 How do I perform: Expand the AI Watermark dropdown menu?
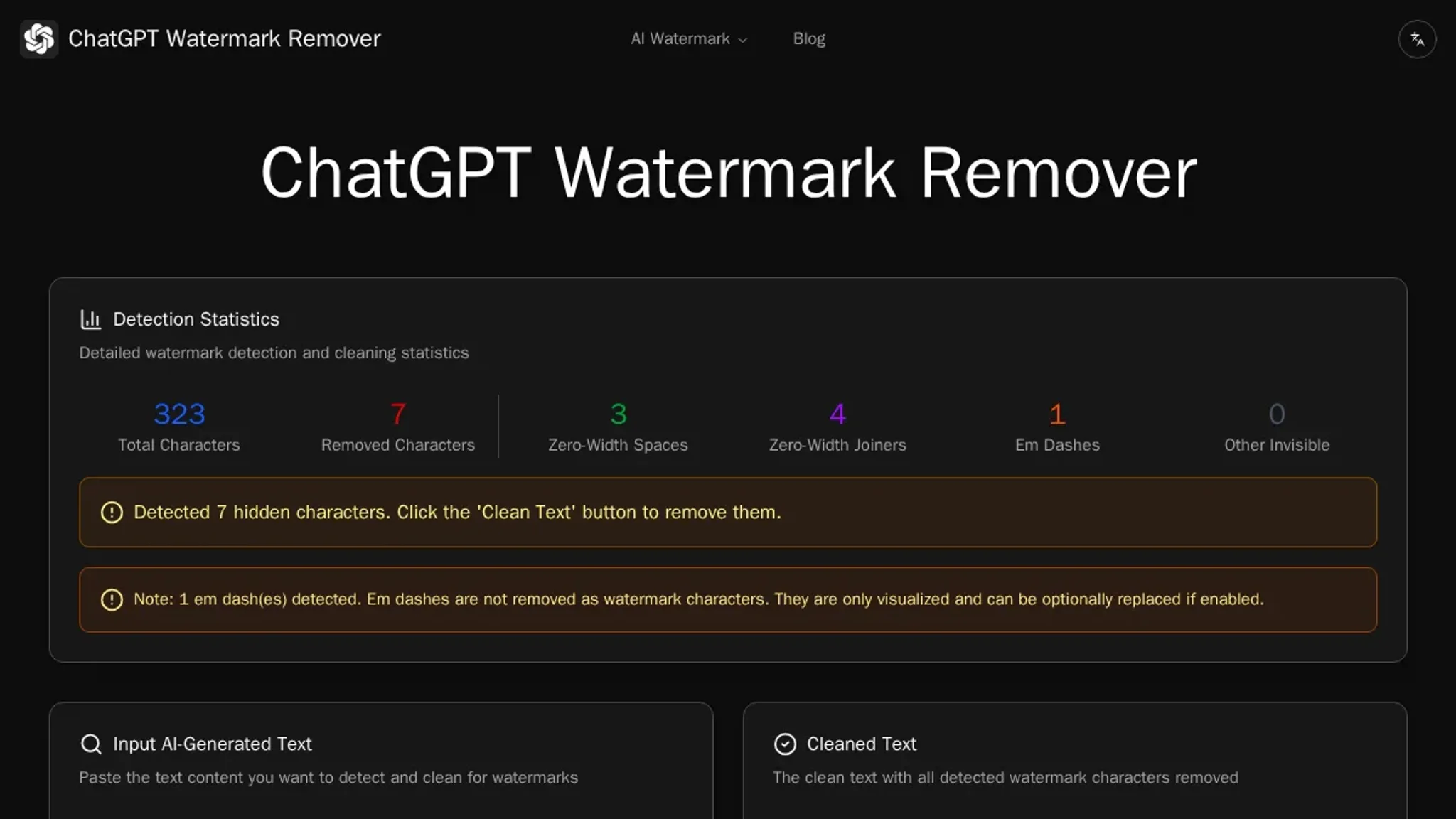pyautogui.click(x=689, y=39)
